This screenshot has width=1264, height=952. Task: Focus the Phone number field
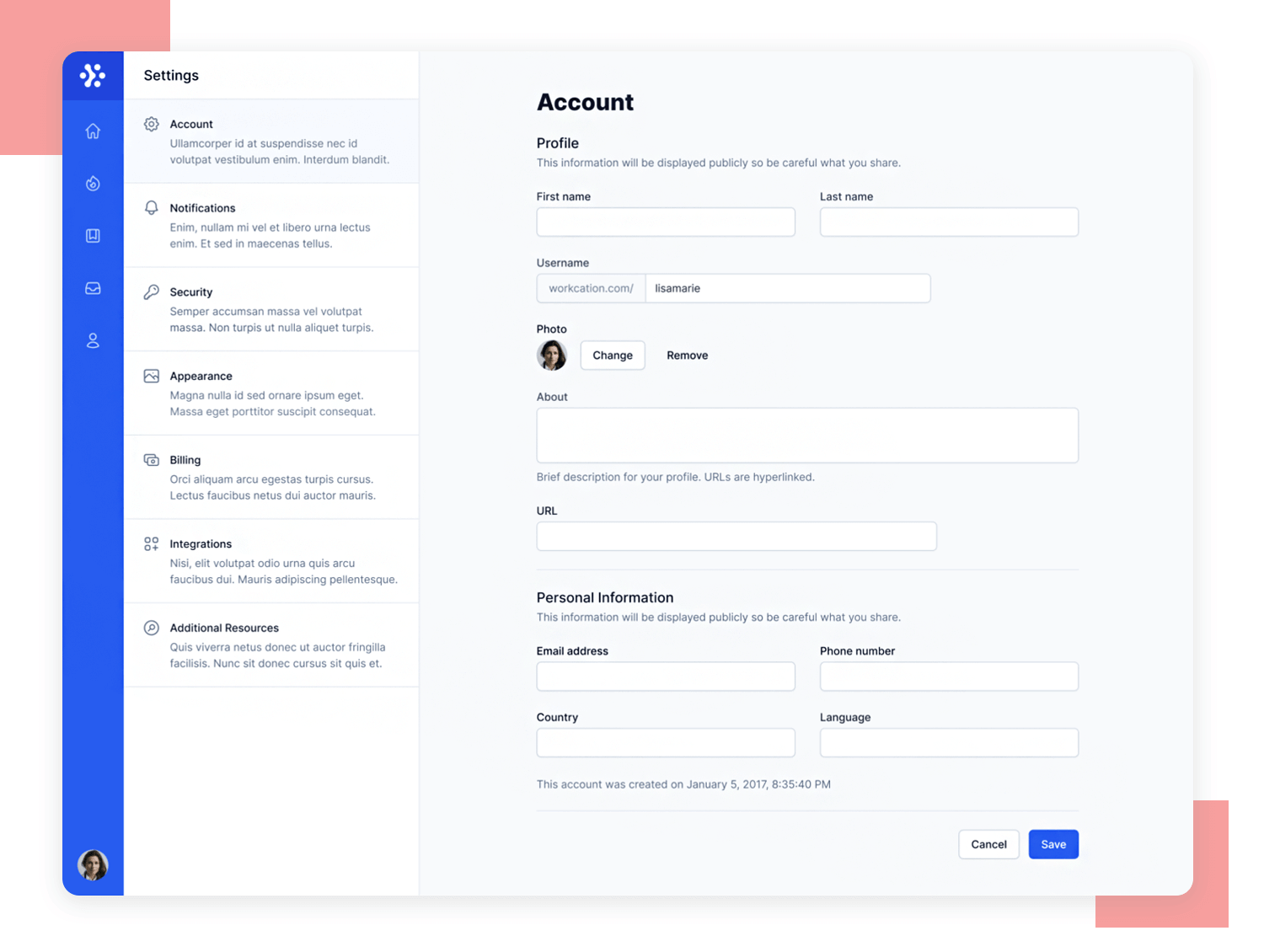tap(949, 677)
